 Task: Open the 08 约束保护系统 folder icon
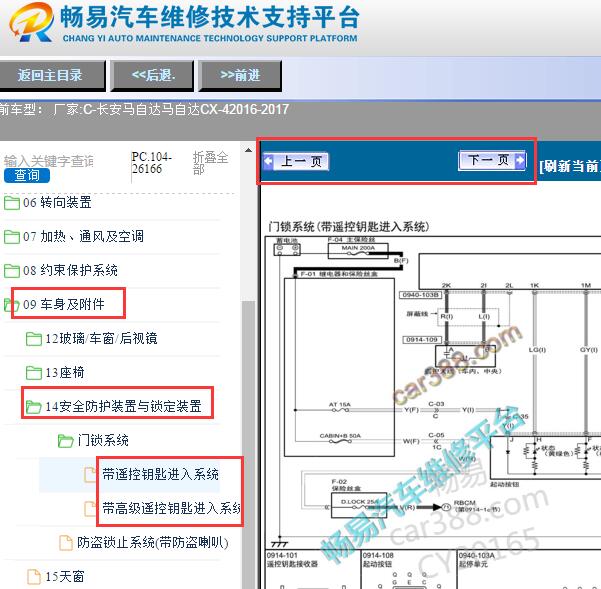(x=11, y=271)
